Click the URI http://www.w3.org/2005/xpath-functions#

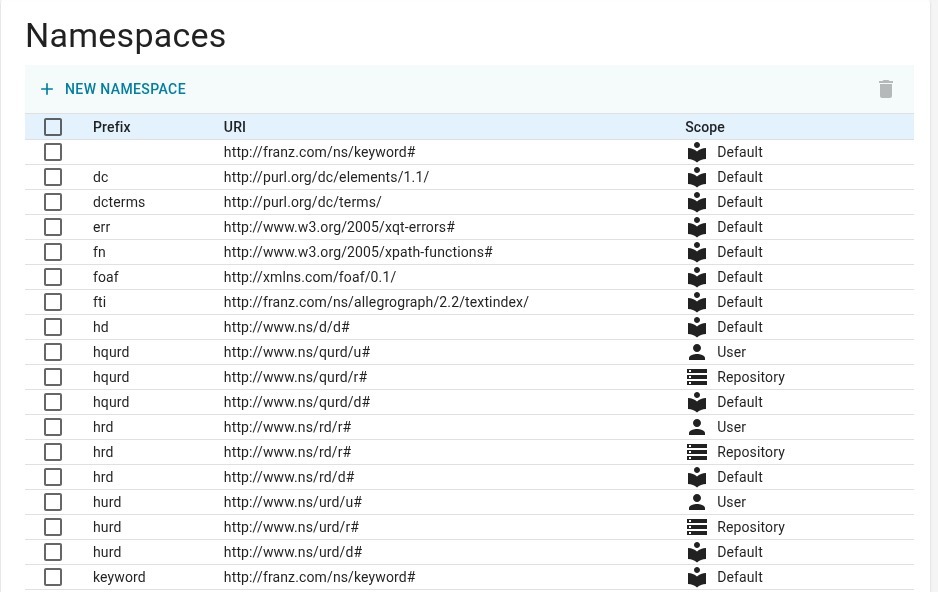(x=358, y=252)
